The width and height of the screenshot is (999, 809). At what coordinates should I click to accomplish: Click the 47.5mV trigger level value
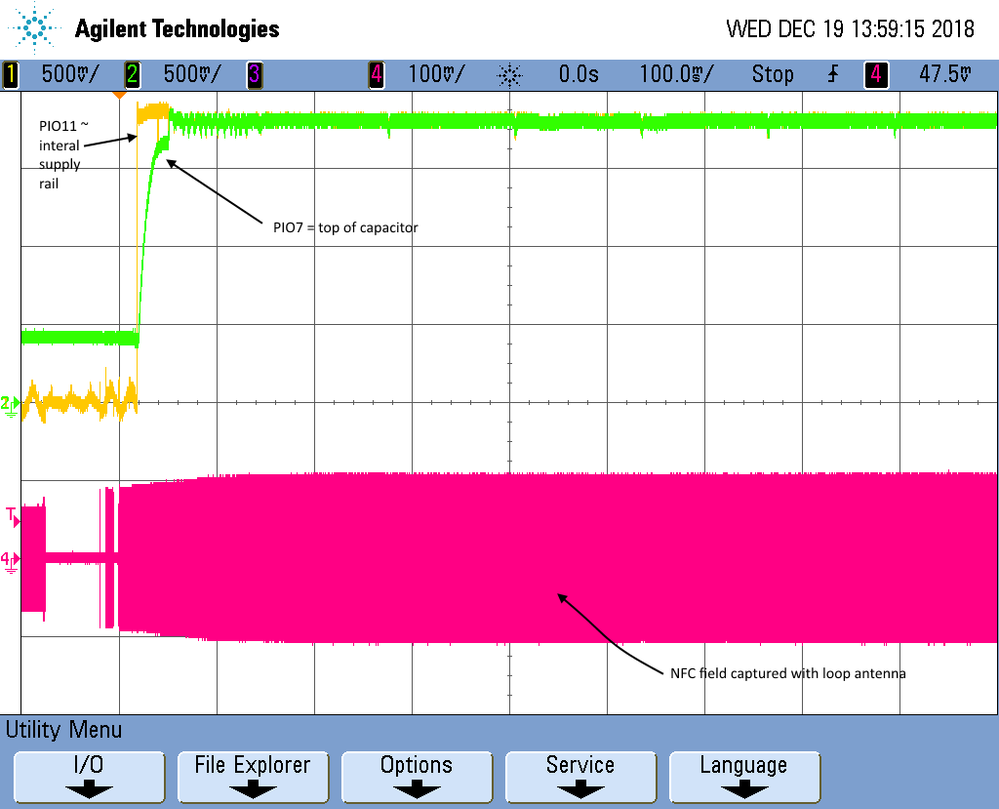[945, 74]
